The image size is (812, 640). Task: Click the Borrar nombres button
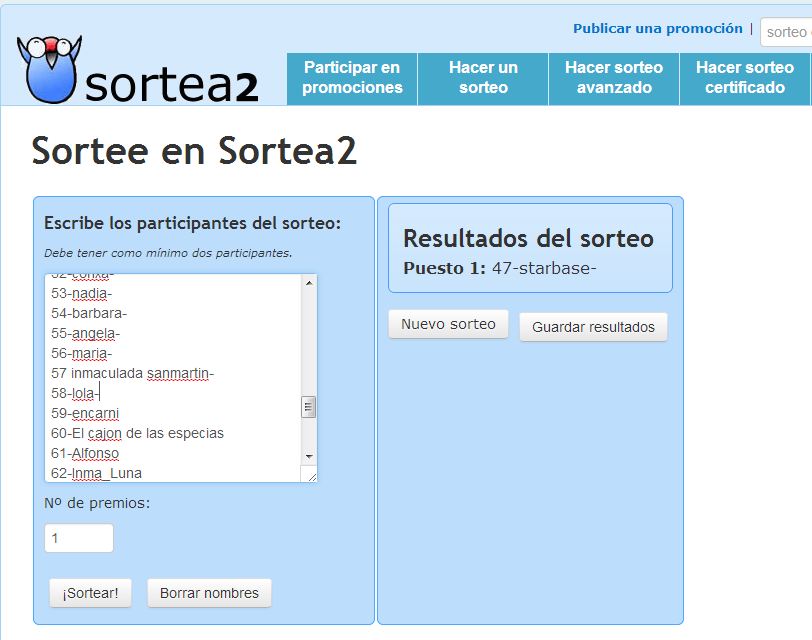(209, 593)
